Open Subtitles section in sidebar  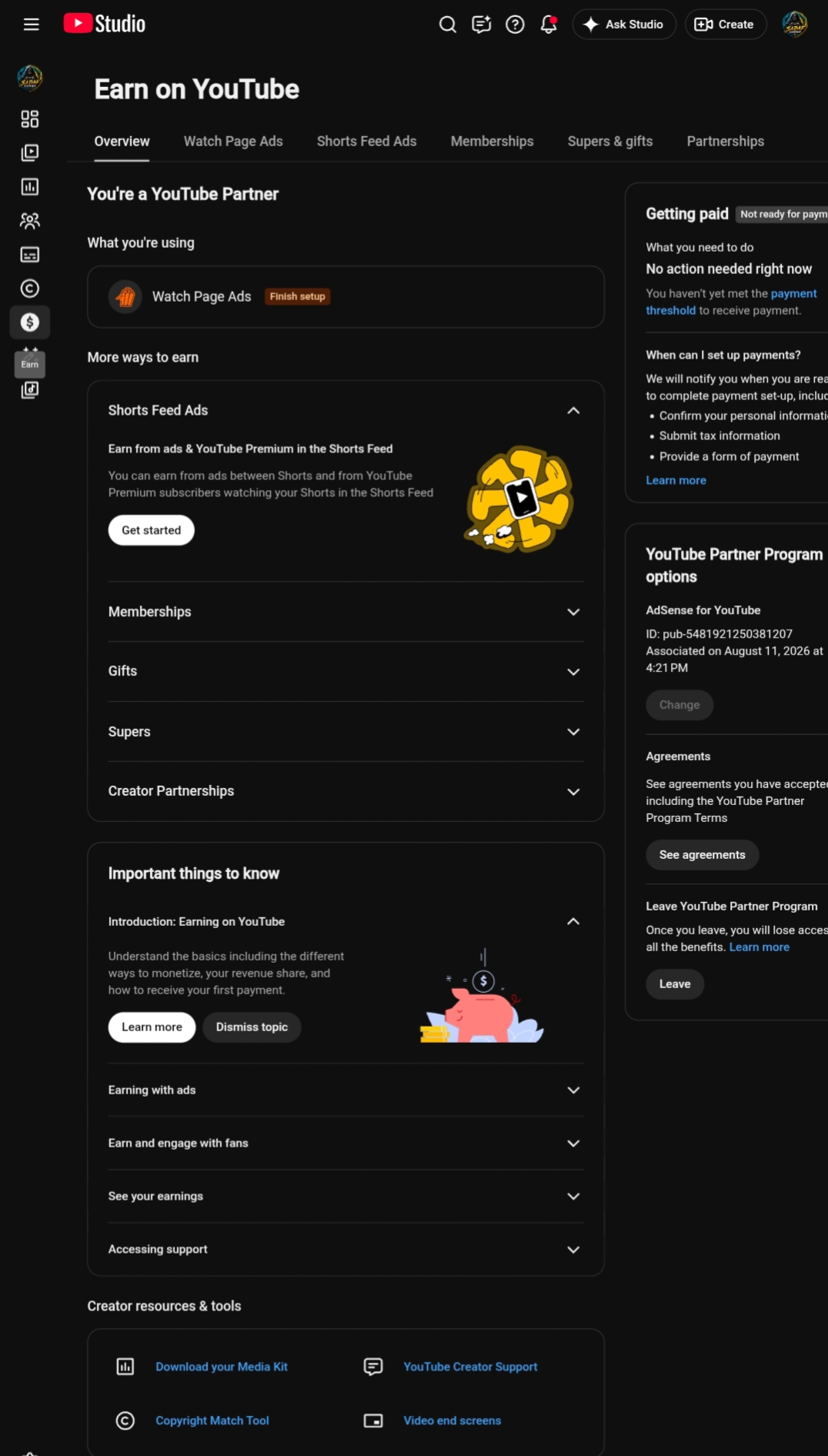30,255
